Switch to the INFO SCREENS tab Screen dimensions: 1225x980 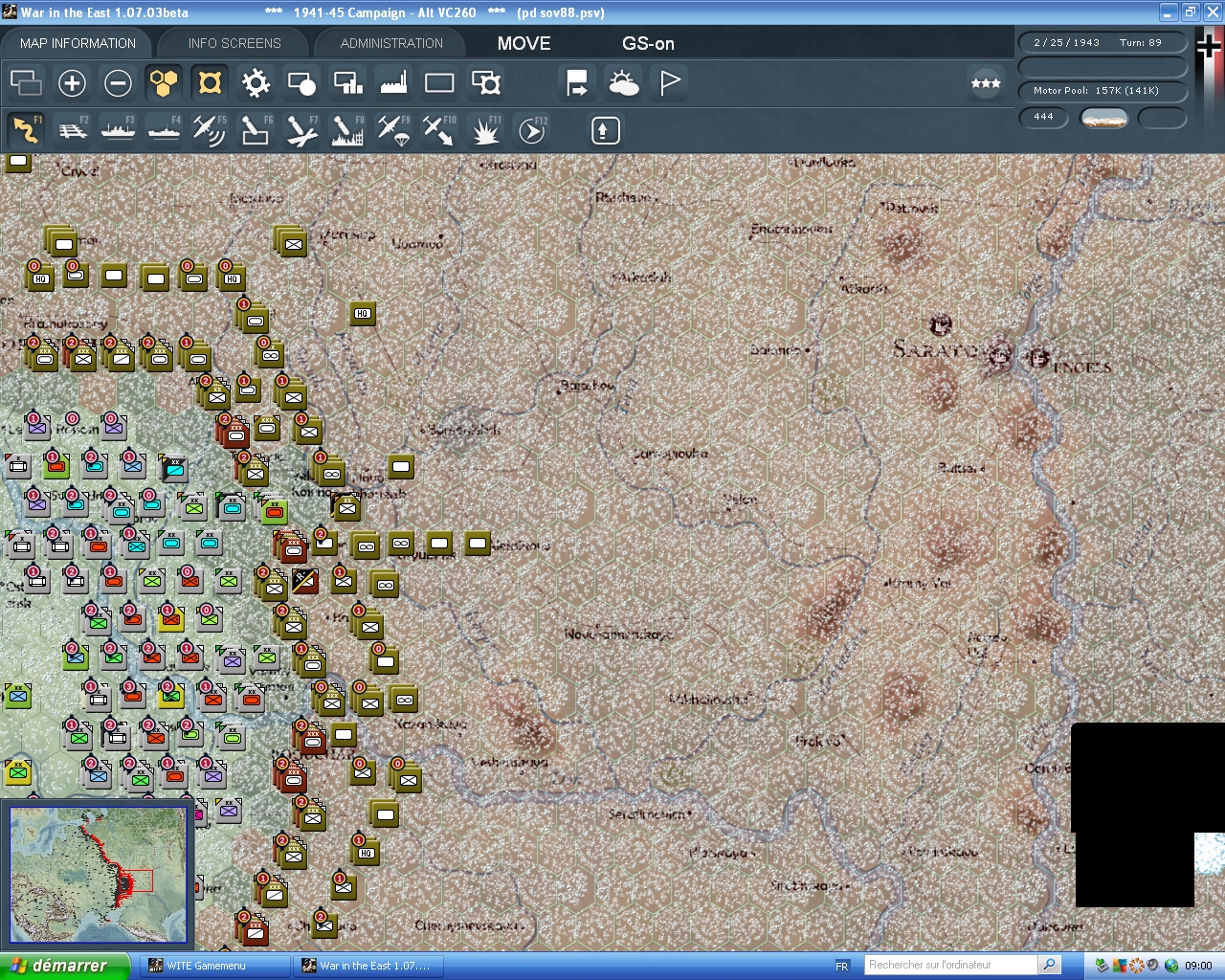tap(234, 43)
